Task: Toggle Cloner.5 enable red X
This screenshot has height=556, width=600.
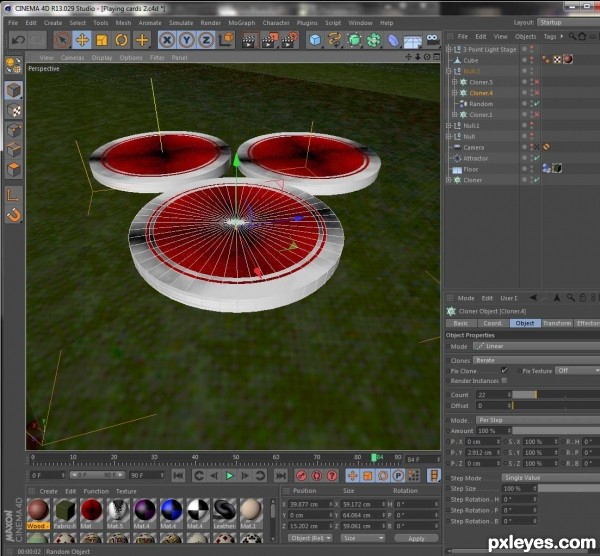Action: [x=537, y=82]
